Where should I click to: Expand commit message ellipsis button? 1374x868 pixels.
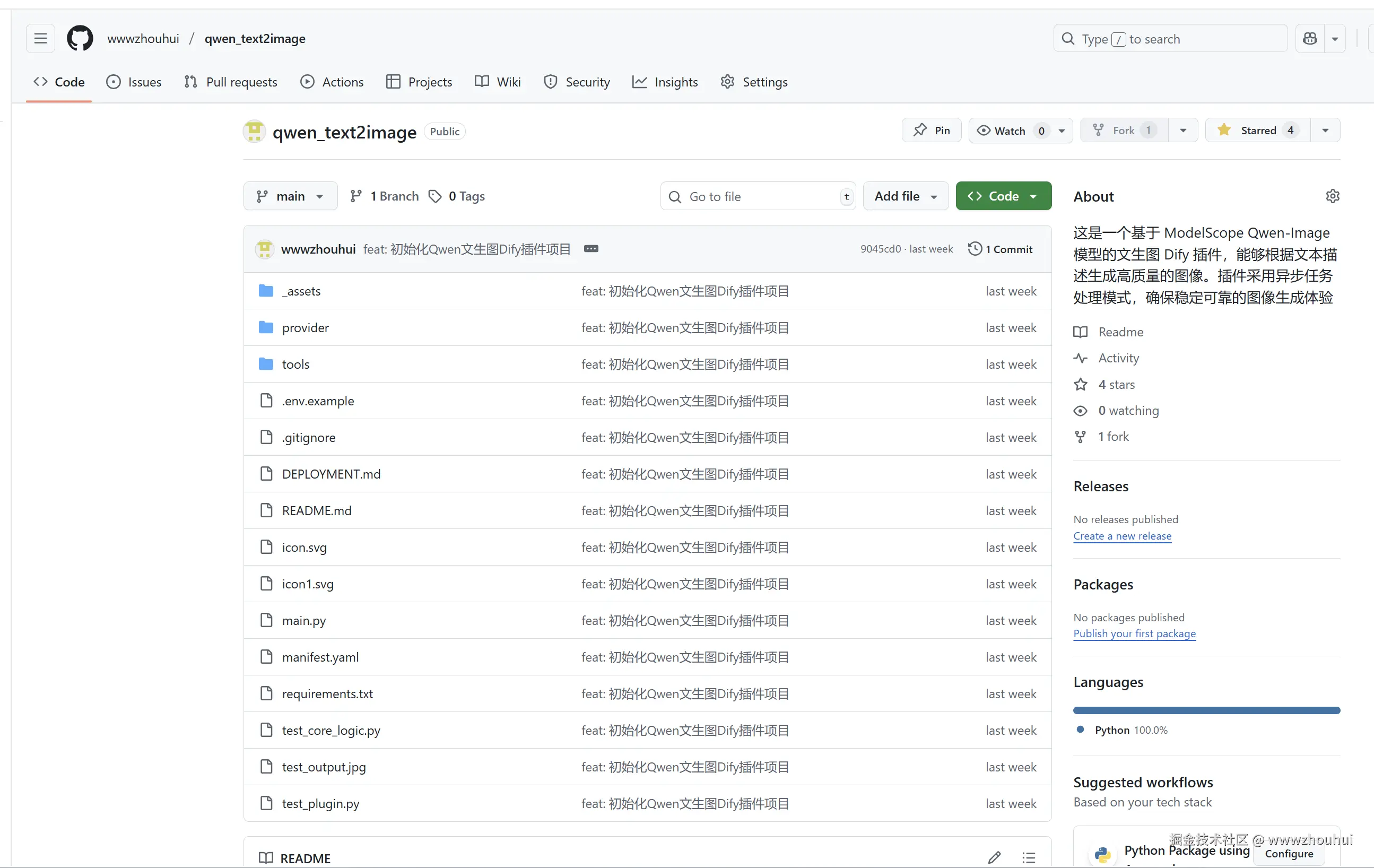[x=591, y=249]
